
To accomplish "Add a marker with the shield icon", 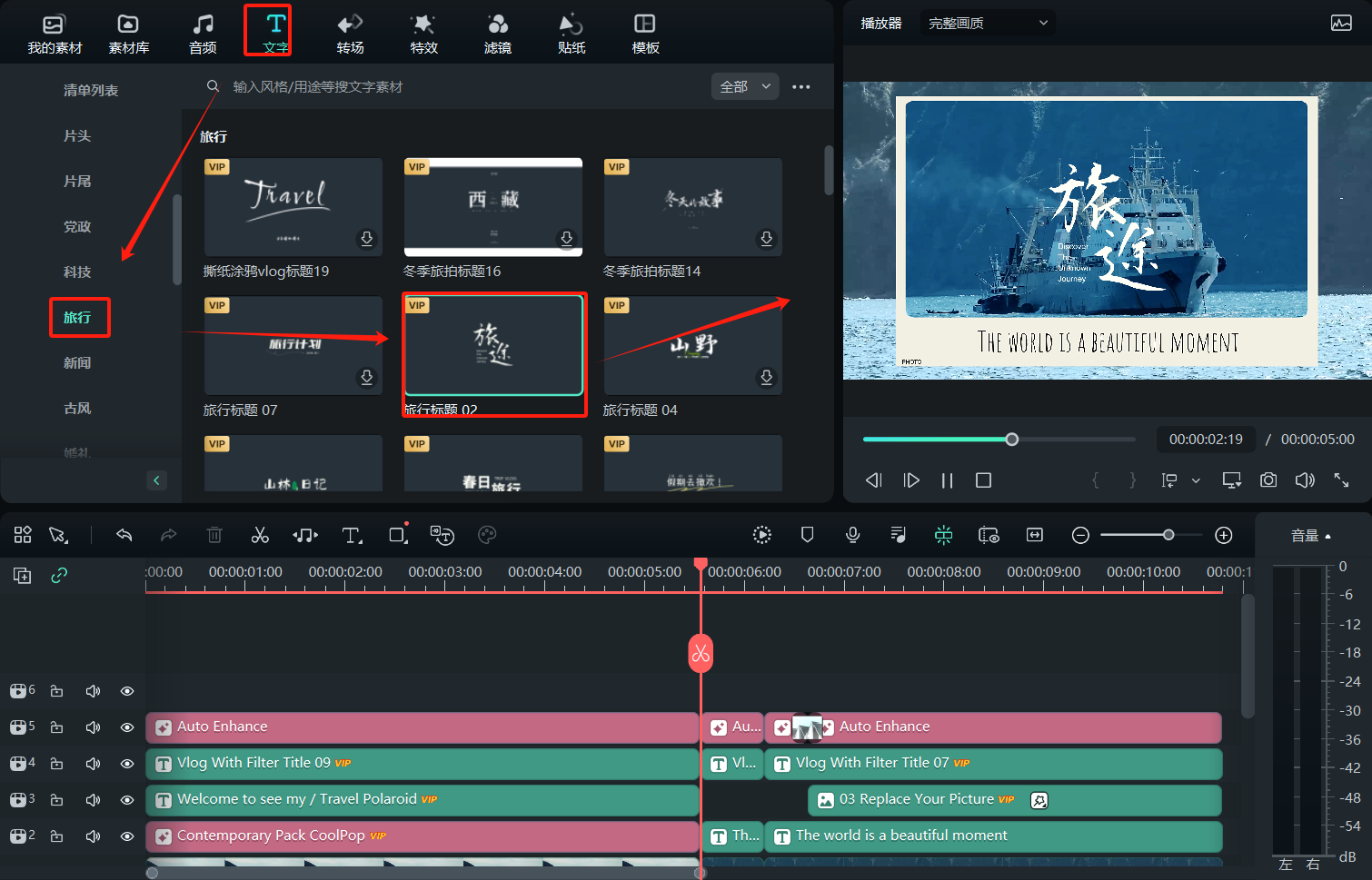I will coord(807,535).
